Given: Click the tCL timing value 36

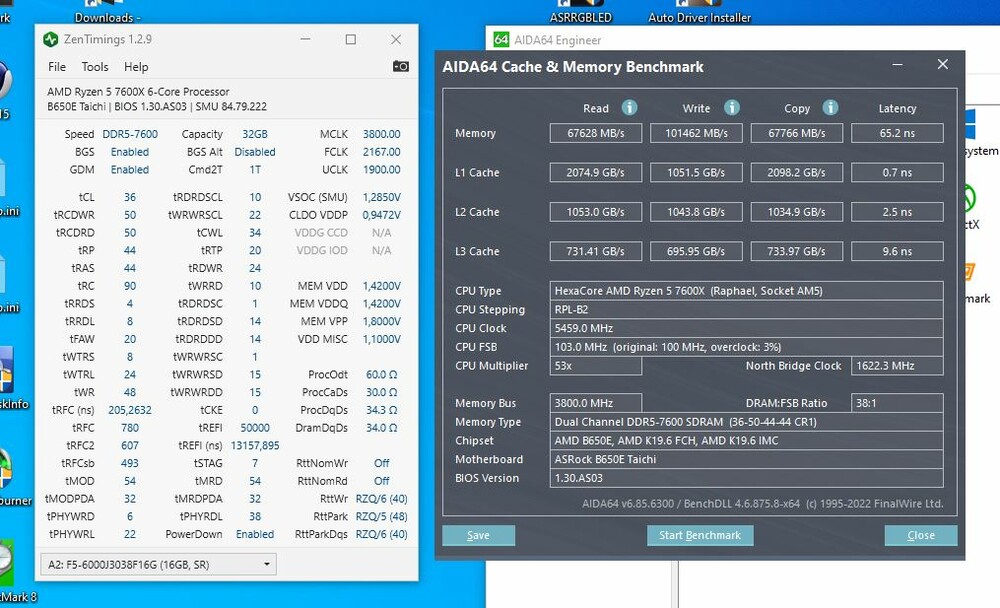Looking at the screenshot, I should (x=129, y=198).
